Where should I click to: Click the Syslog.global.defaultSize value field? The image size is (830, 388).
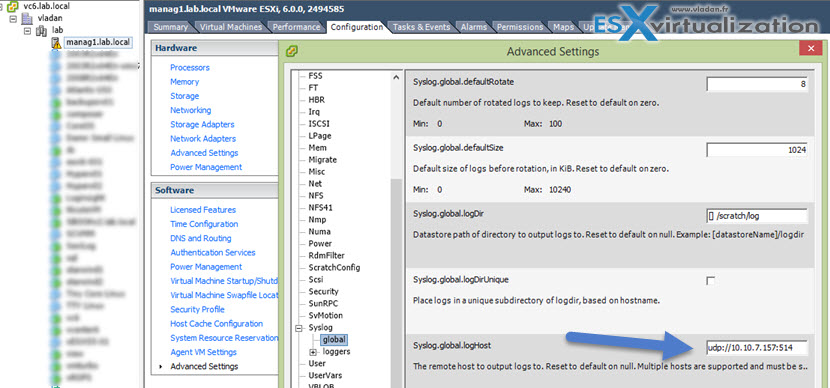(x=757, y=150)
